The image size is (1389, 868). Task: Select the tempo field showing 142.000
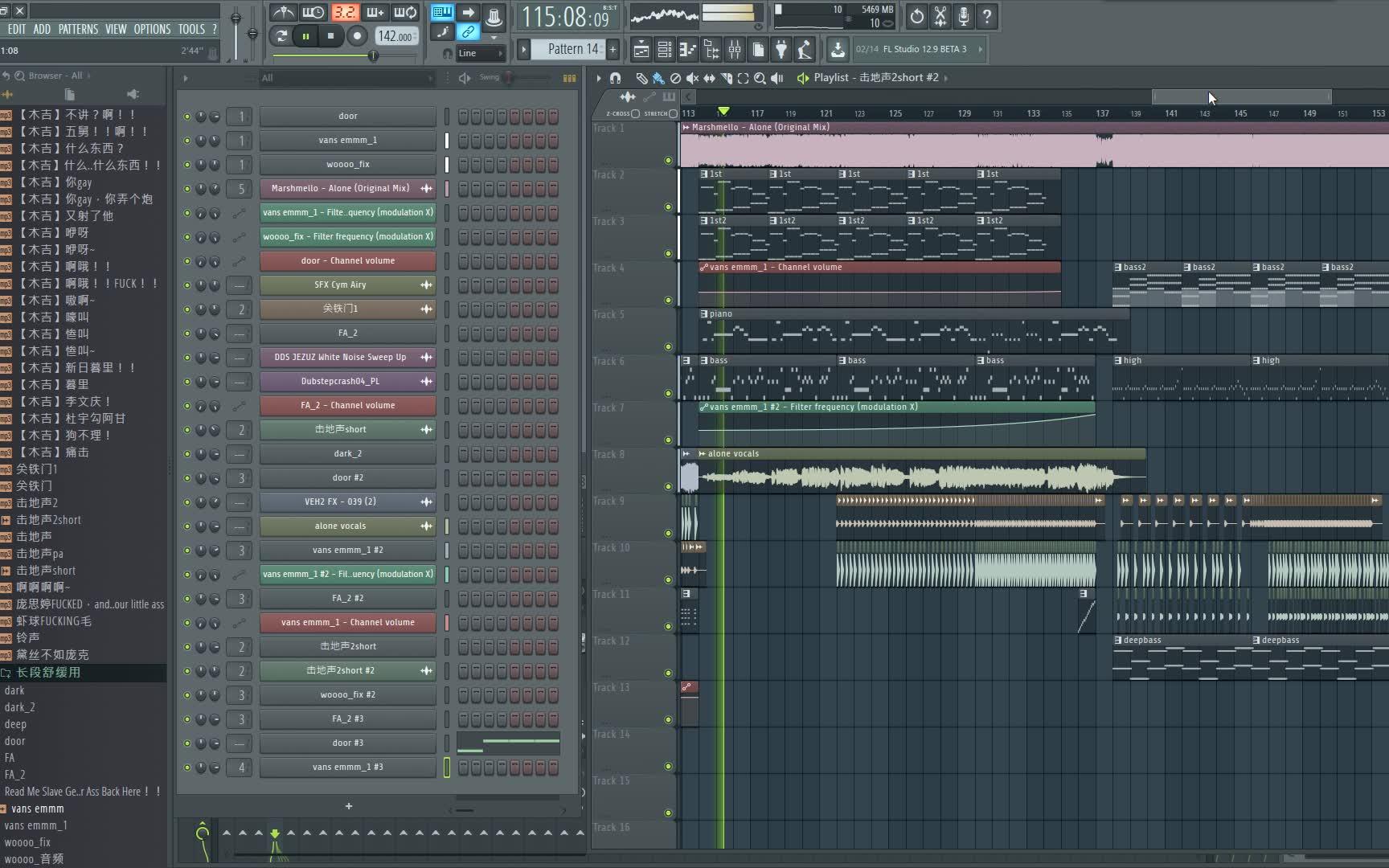[395, 36]
